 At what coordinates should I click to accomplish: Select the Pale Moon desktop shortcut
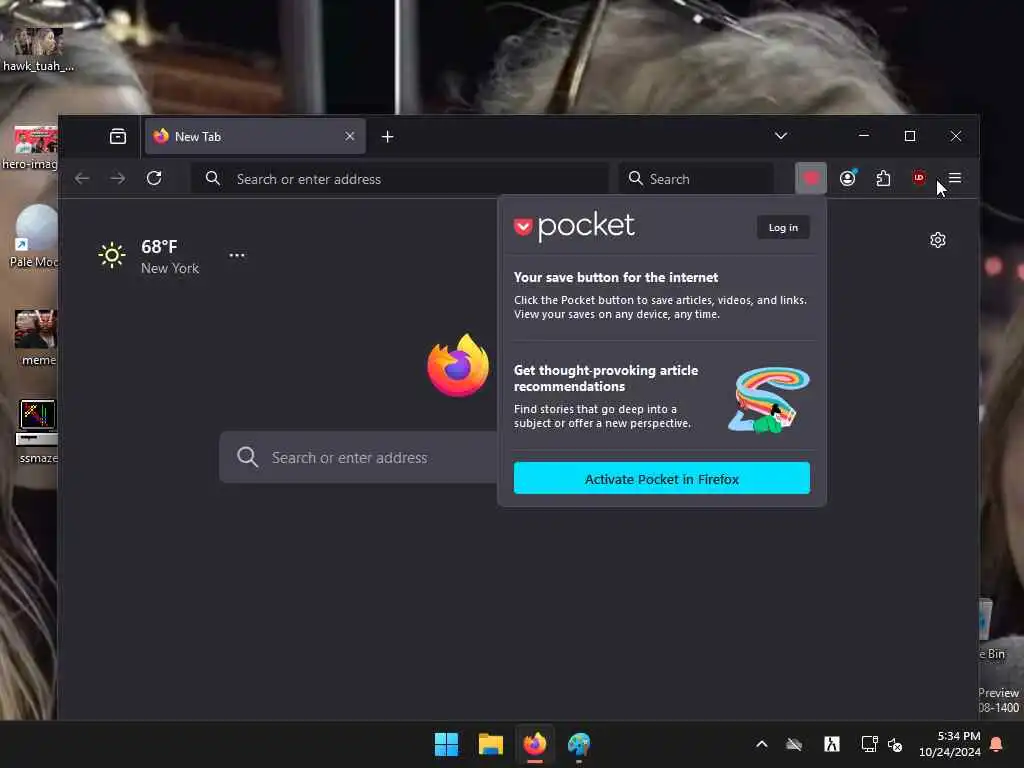tap(34, 236)
